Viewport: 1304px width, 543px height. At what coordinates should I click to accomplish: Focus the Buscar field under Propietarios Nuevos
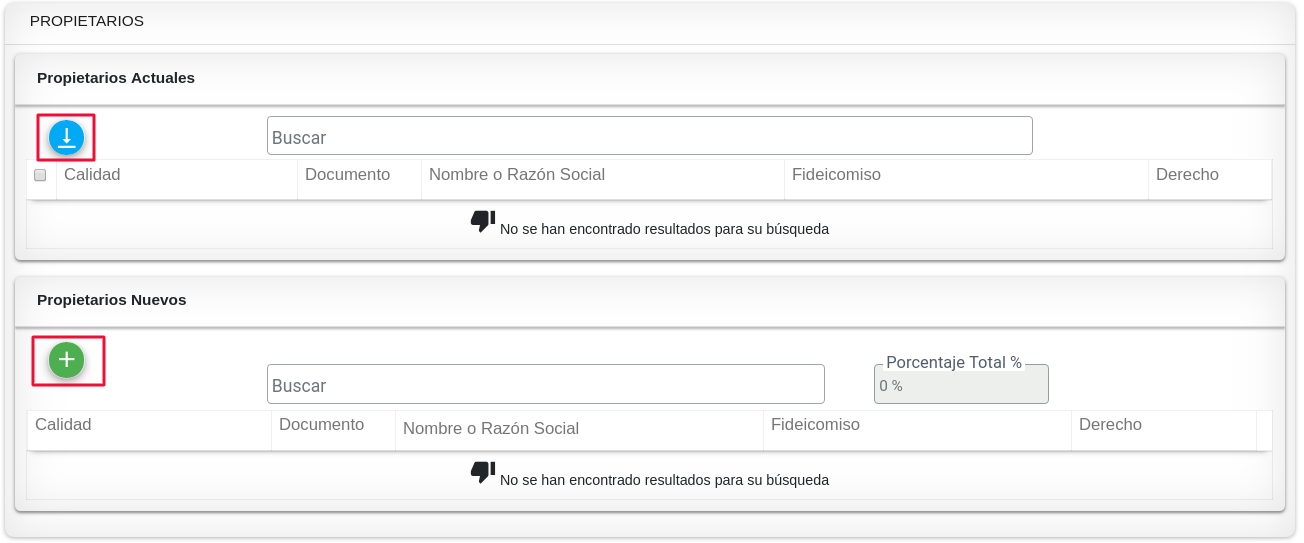pos(546,384)
